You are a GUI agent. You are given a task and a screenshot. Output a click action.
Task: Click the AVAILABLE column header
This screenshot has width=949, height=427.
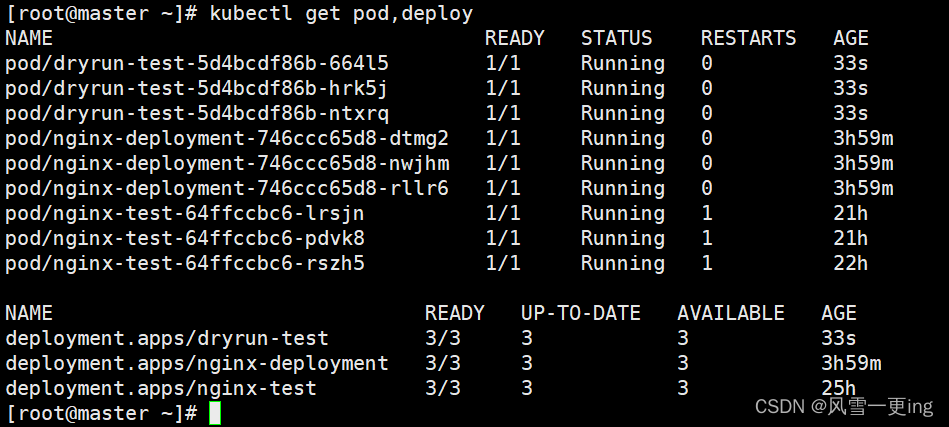pyautogui.click(x=731, y=313)
